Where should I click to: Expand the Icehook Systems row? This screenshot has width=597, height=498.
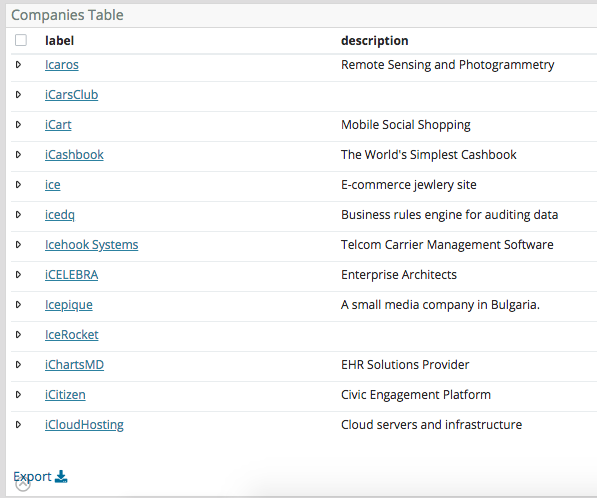(x=18, y=245)
